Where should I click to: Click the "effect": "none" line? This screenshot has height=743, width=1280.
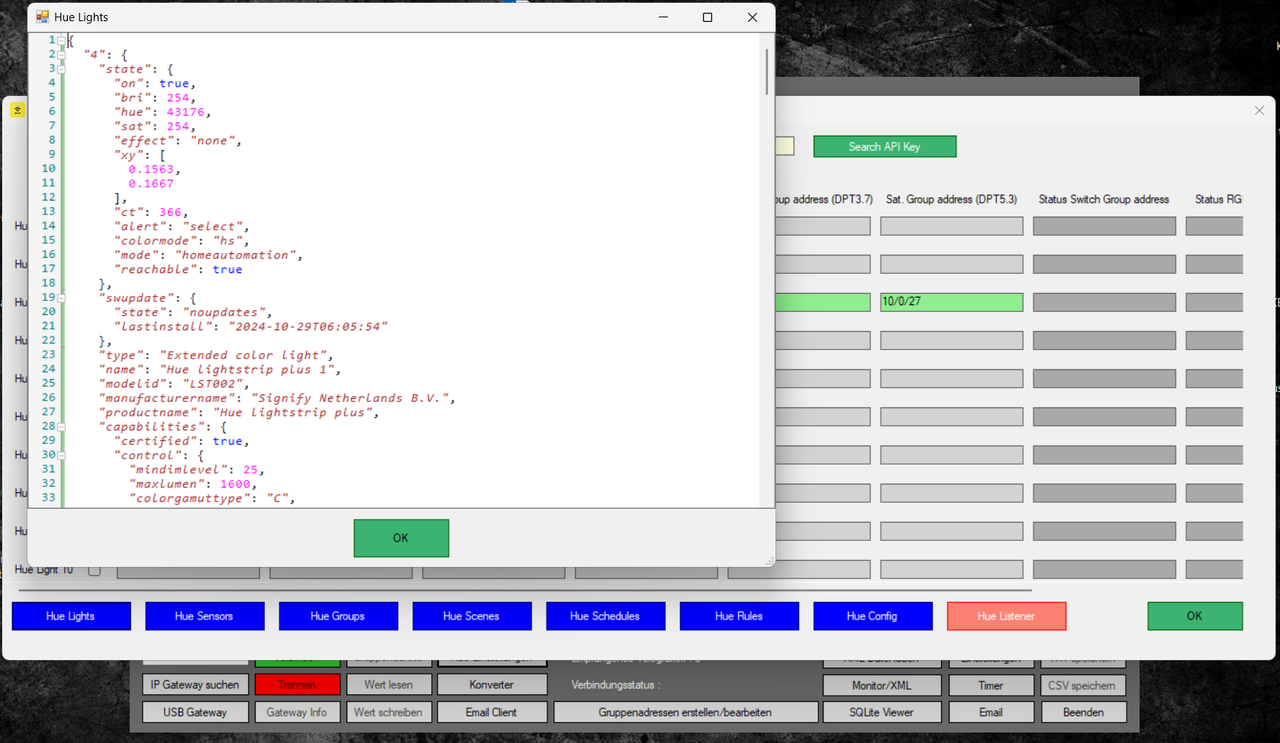click(180, 141)
